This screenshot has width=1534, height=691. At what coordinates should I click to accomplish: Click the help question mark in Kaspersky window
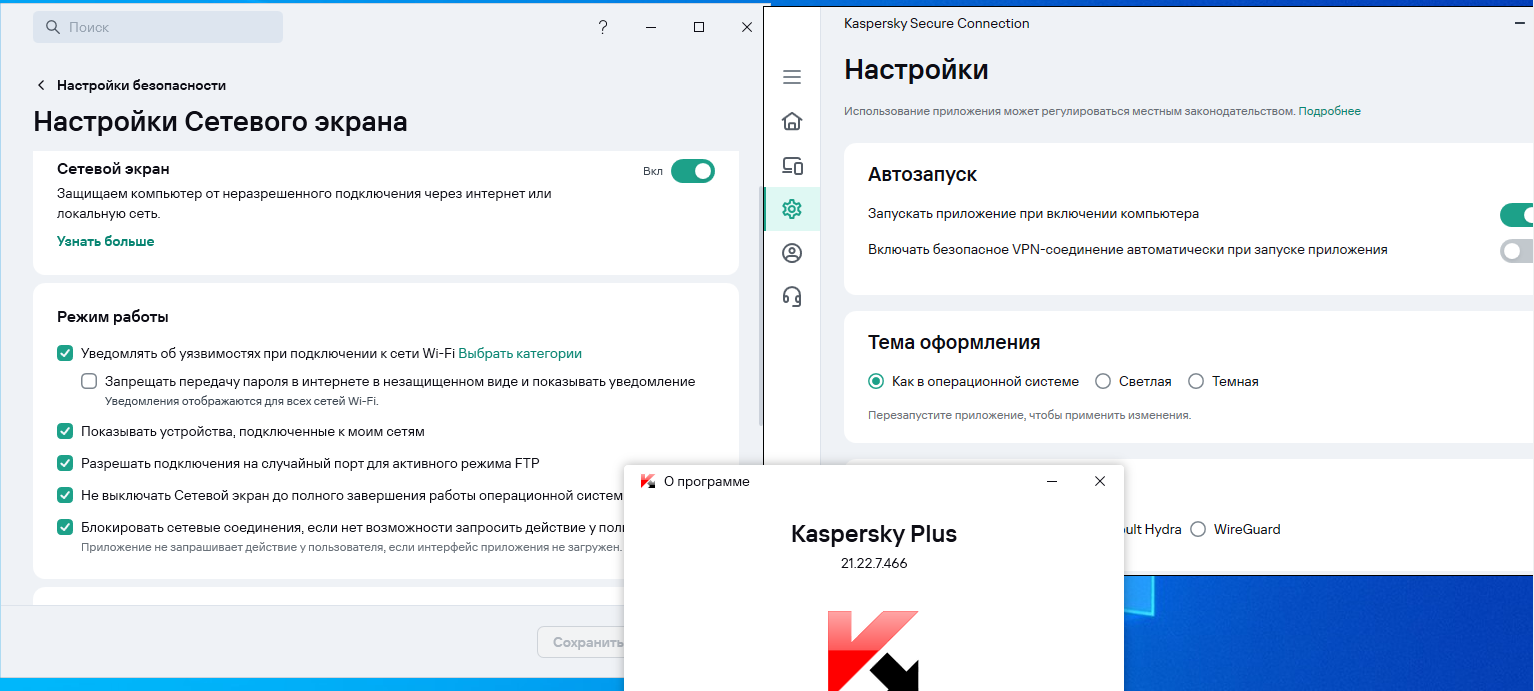603,27
